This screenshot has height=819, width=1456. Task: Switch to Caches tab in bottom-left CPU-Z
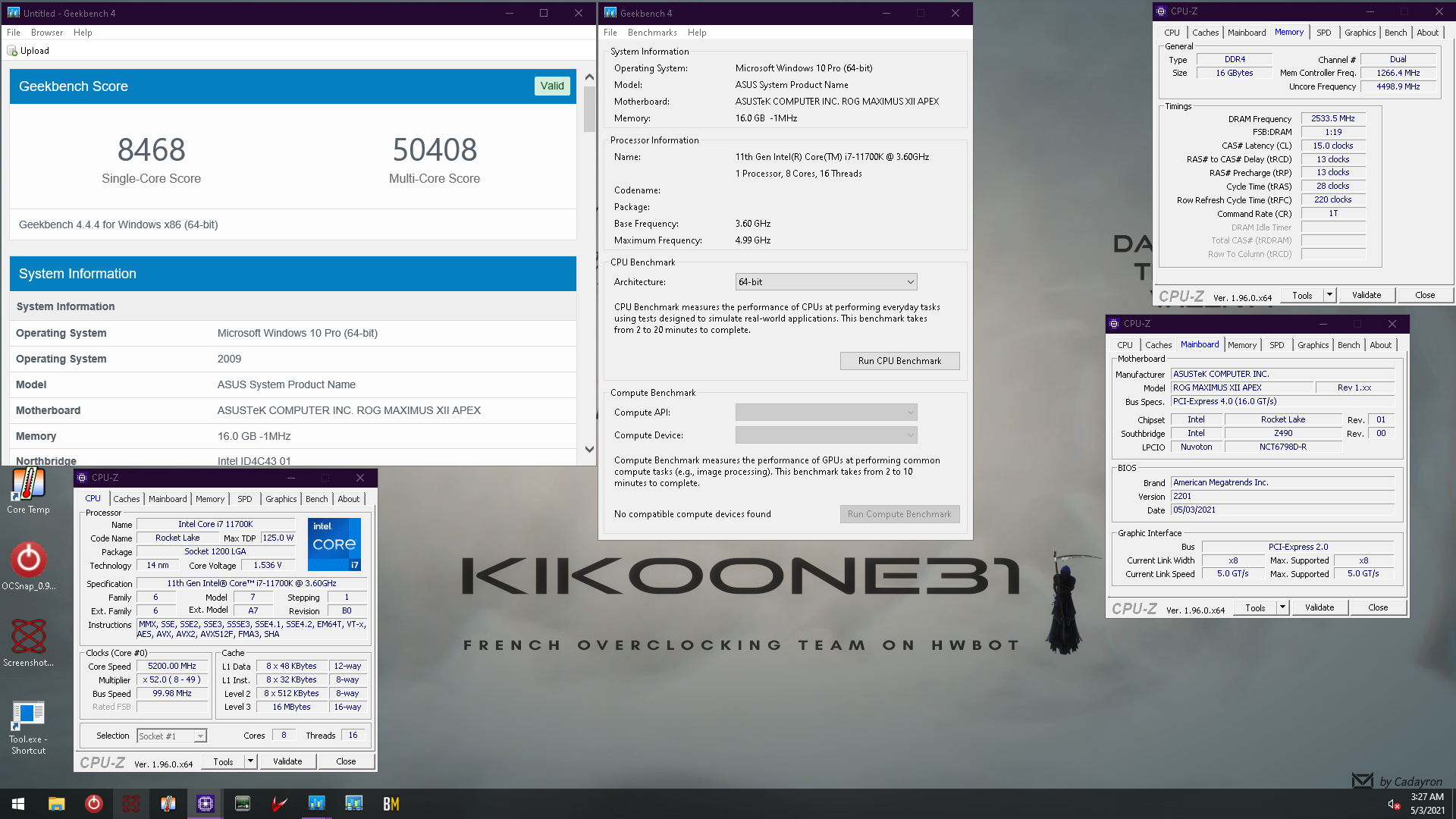pos(127,499)
